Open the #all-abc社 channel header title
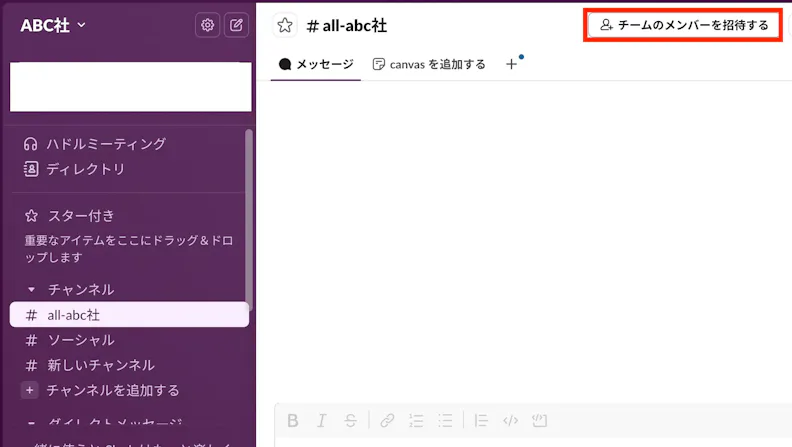Image resolution: width=792 pixels, height=447 pixels. pyautogui.click(x=346, y=26)
